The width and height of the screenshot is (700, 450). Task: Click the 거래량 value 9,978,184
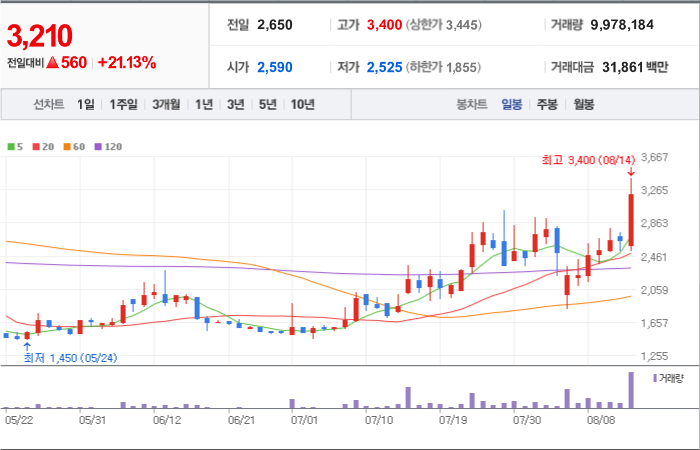click(622, 25)
